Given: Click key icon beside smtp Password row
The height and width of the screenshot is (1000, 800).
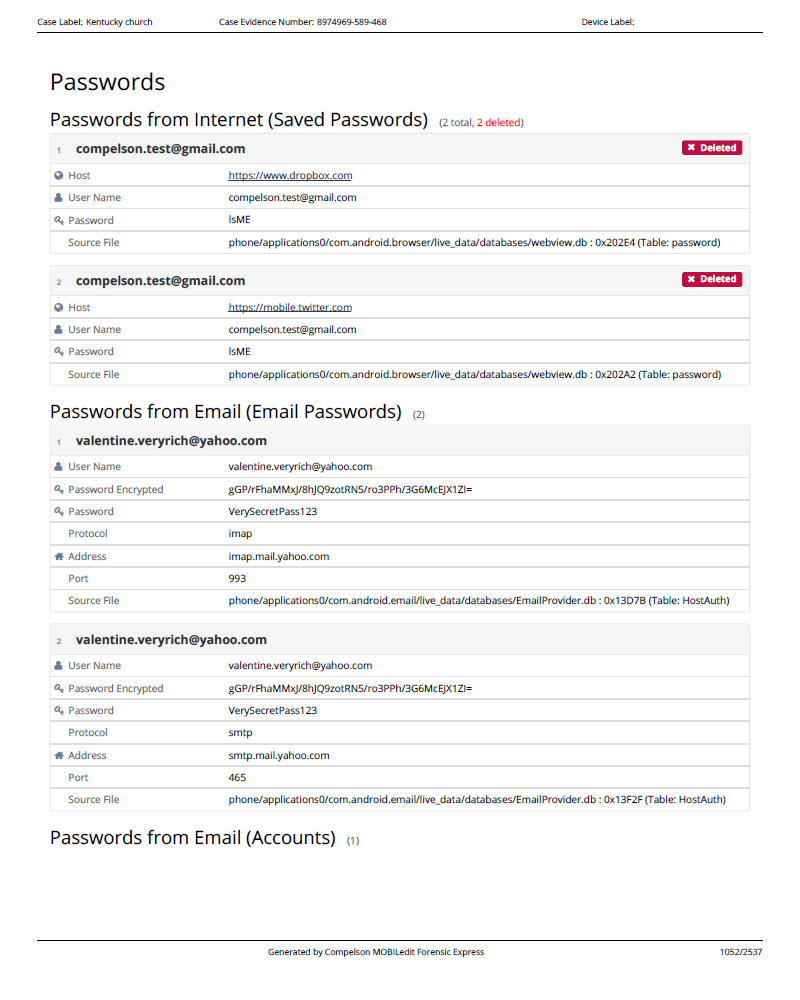Looking at the screenshot, I should pyautogui.click(x=59, y=710).
